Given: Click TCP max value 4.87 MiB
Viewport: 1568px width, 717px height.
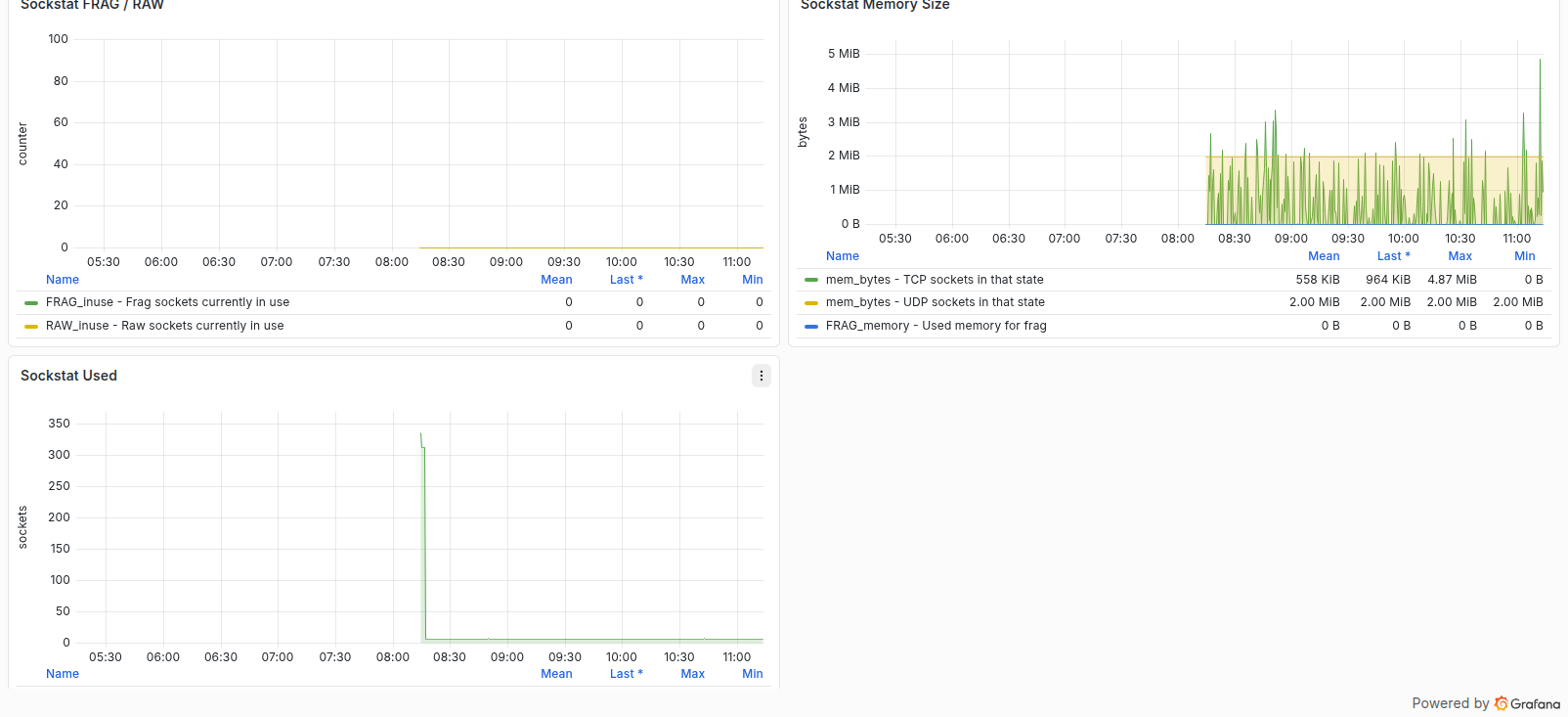Looking at the screenshot, I should (x=1453, y=280).
